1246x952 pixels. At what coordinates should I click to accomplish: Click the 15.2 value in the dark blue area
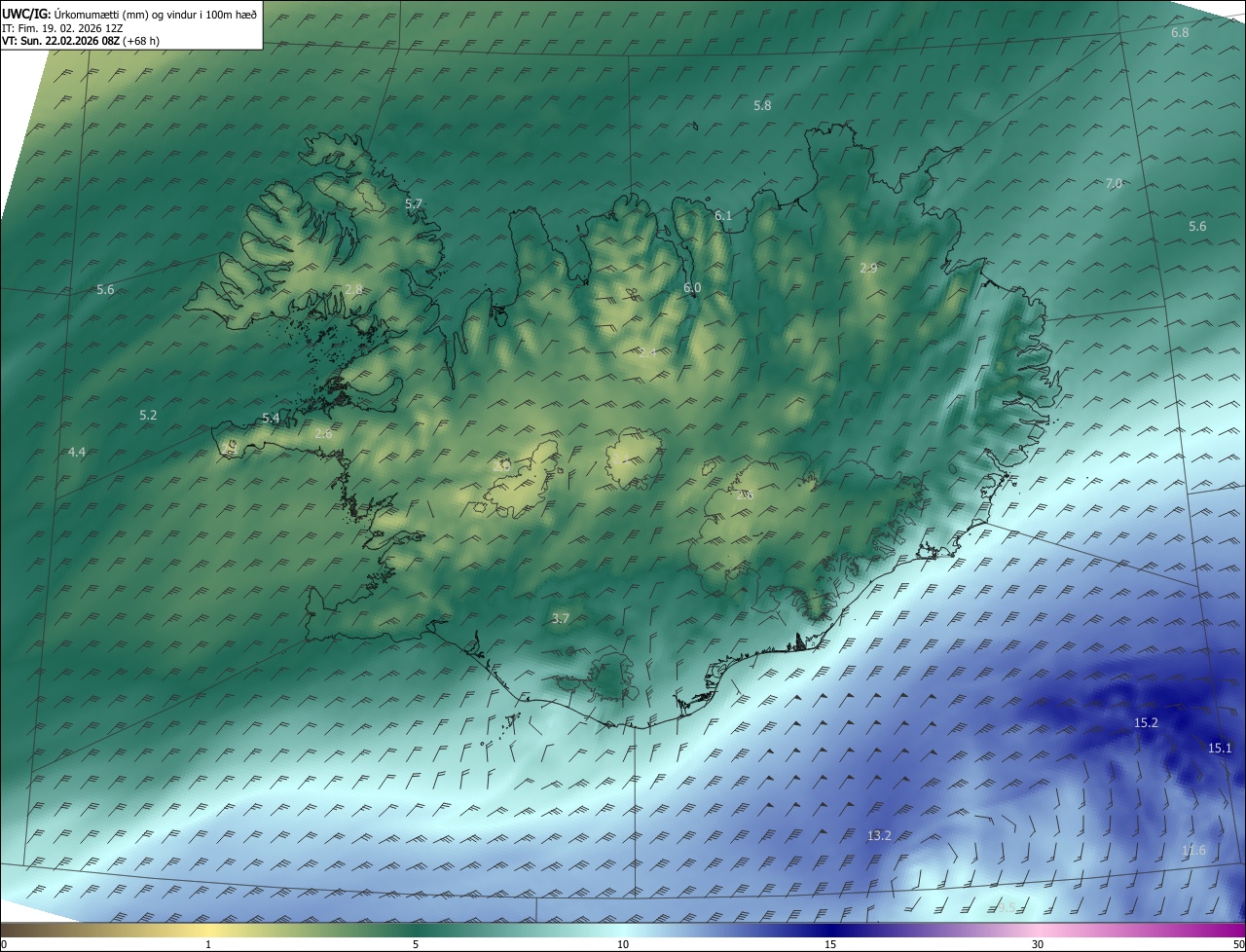click(1147, 722)
